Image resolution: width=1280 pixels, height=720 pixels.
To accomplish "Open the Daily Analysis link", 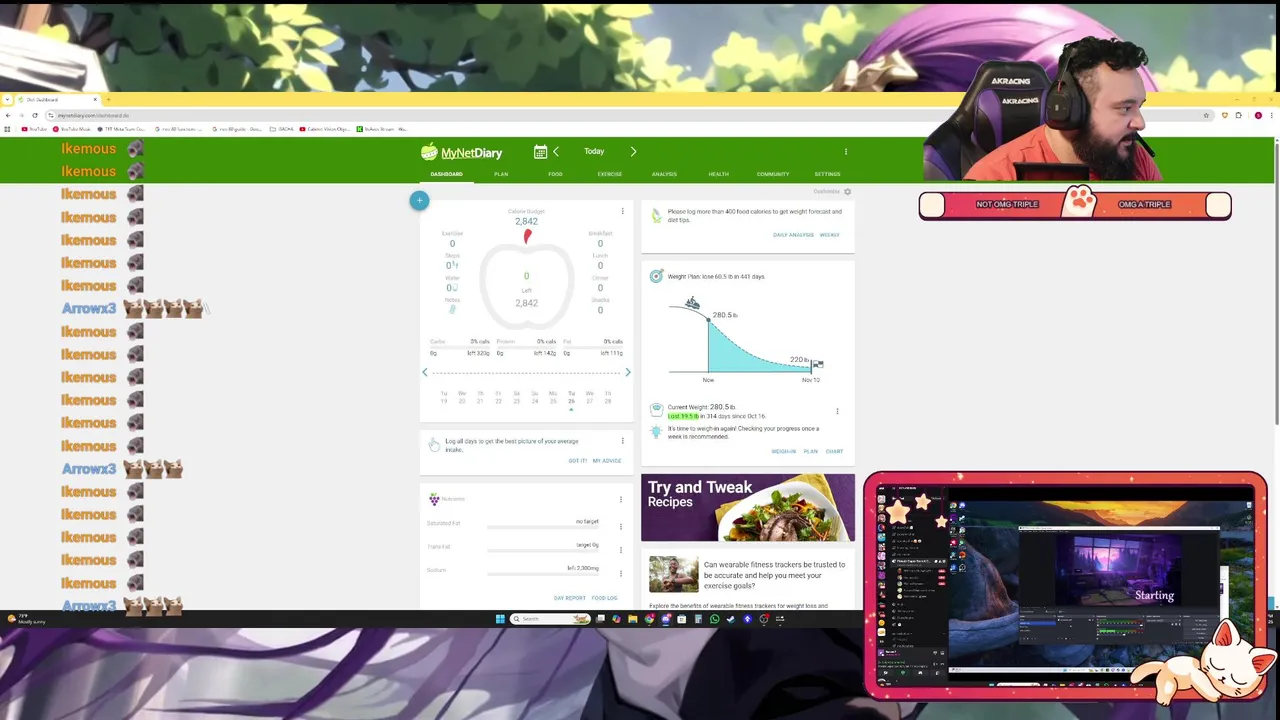I will pos(793,235).
